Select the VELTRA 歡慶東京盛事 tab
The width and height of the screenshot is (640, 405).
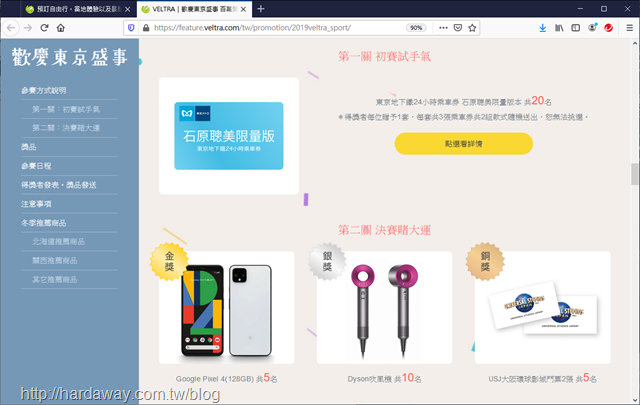[x=194, y=9]
